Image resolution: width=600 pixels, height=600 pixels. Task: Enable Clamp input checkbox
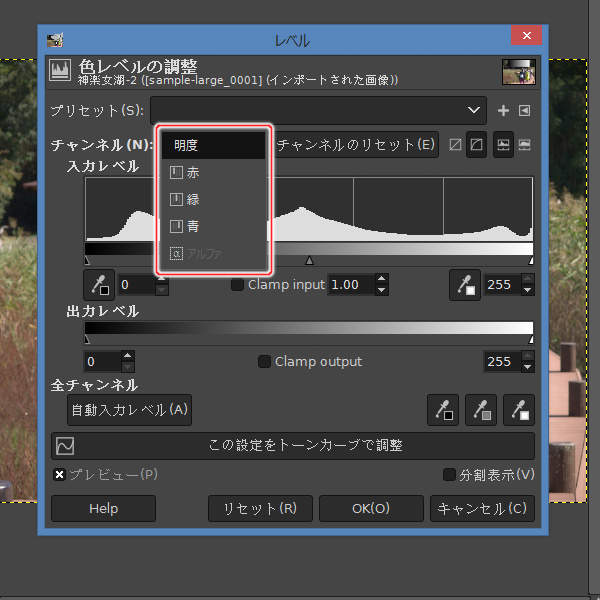pyautogui.click(x=238, y=285)
